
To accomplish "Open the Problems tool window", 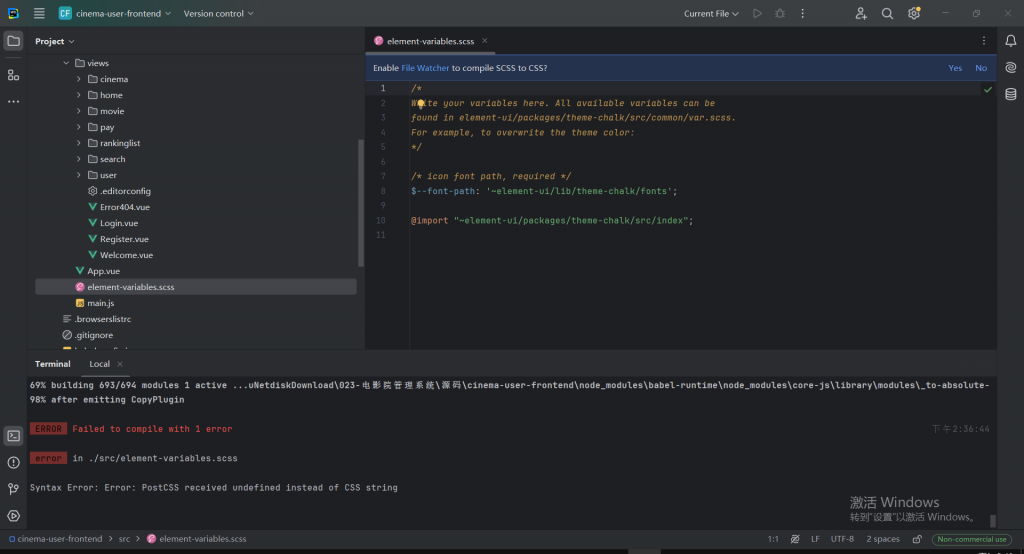I will pyautogui.click(x=13, y=463).
